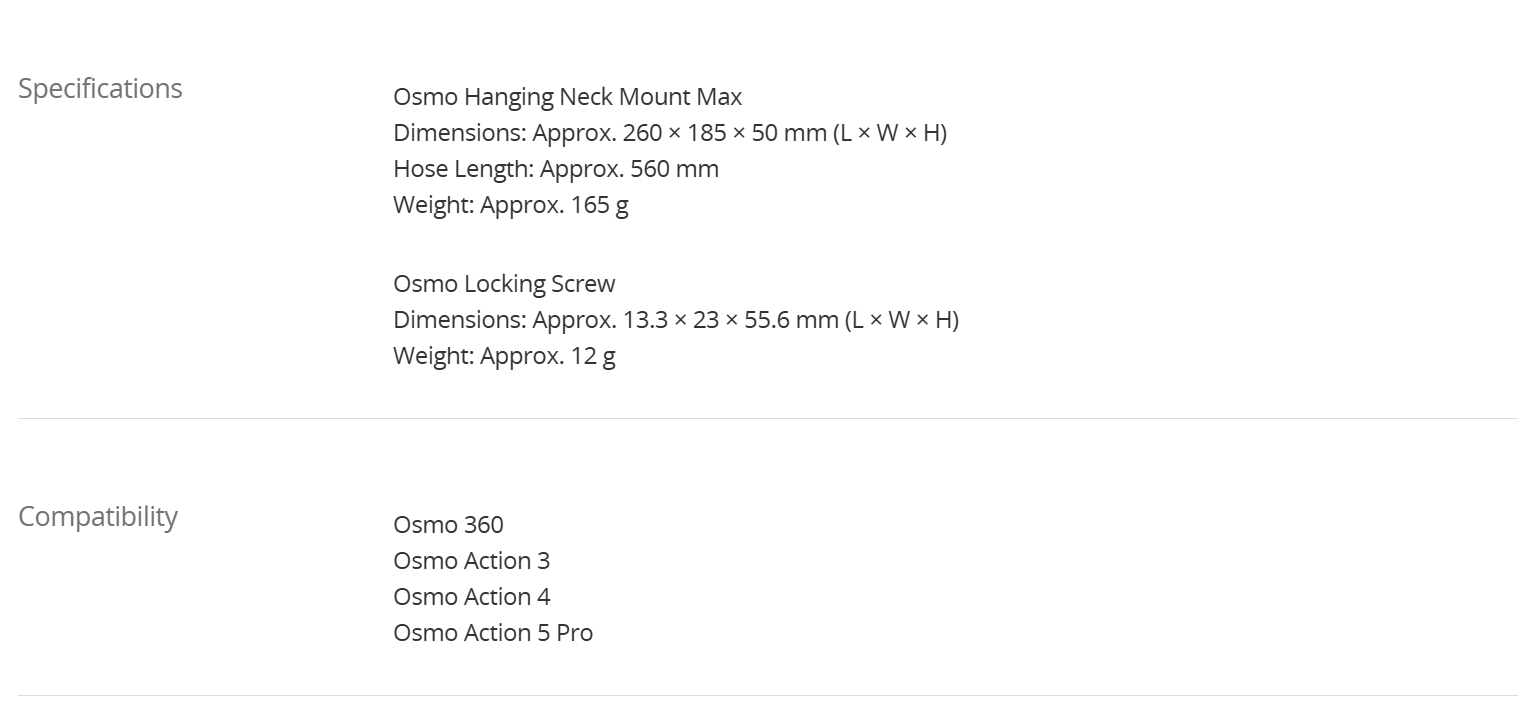Screen dimensions: 1537x722
Task: Click the 13.3 × 23 × 55.6 mm dimensions line
Action: pos(676,320)
